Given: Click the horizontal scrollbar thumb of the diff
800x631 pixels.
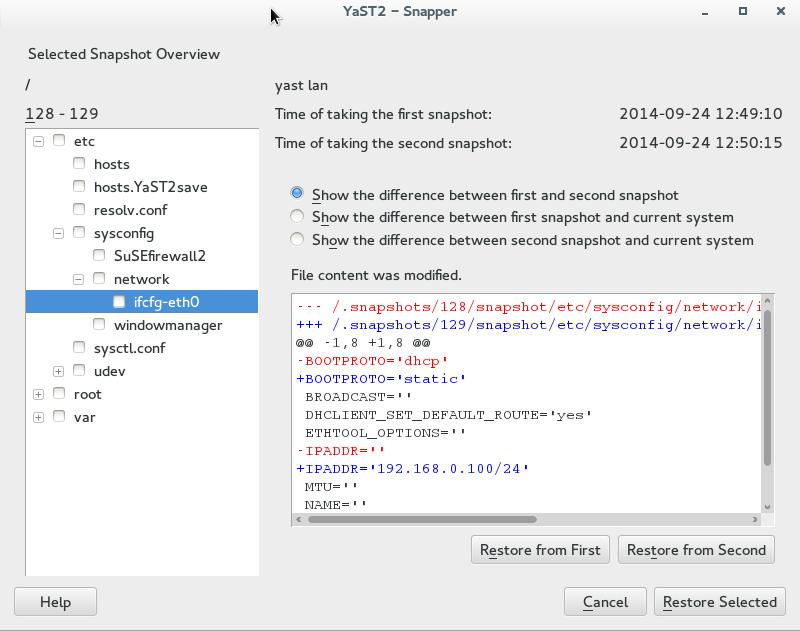Looking at the screenshot, I should pyautogui.click(x=422, y=519).
